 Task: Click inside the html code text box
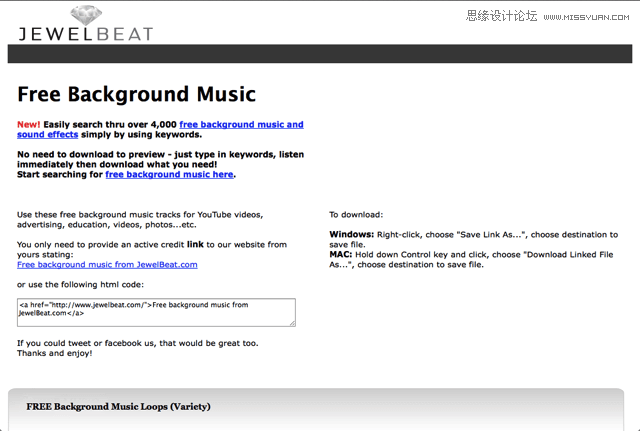[x=156, y=312]
